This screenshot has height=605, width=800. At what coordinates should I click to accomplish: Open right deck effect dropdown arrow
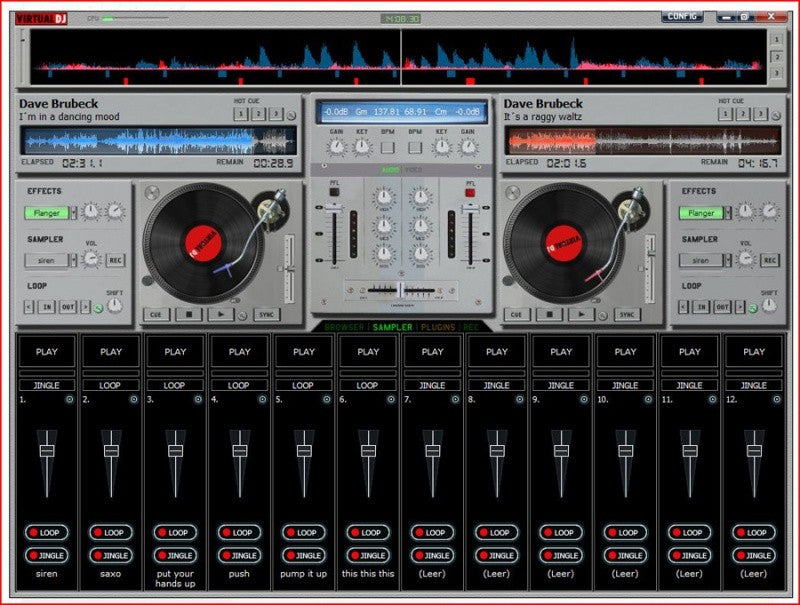tap(728, 213)
